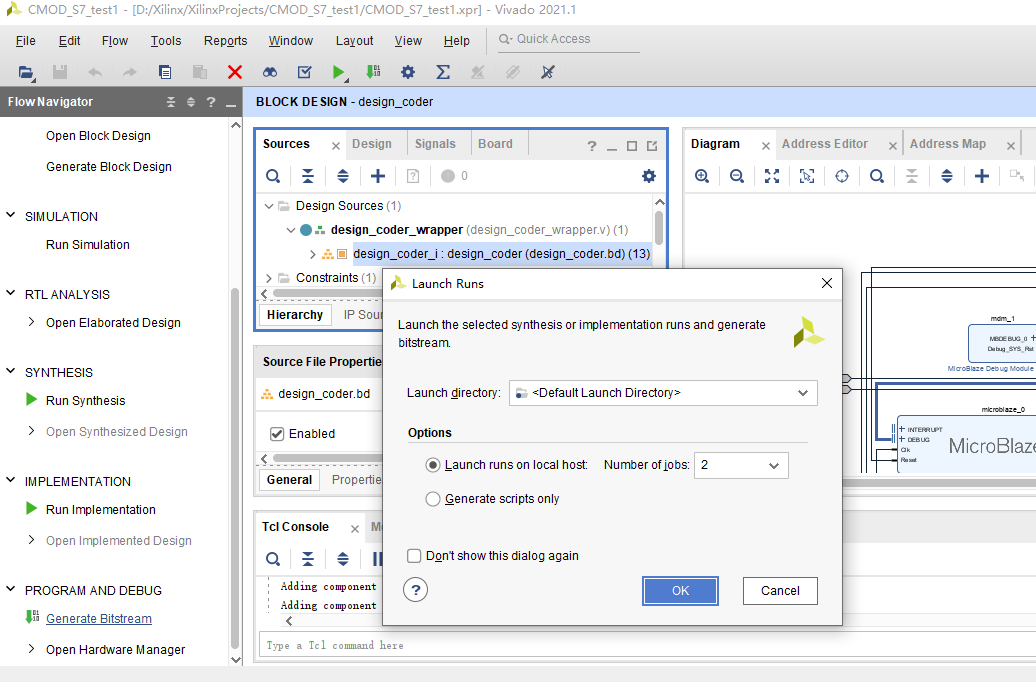
Task: Open the Flow menu
Action: tap(114, 41)
